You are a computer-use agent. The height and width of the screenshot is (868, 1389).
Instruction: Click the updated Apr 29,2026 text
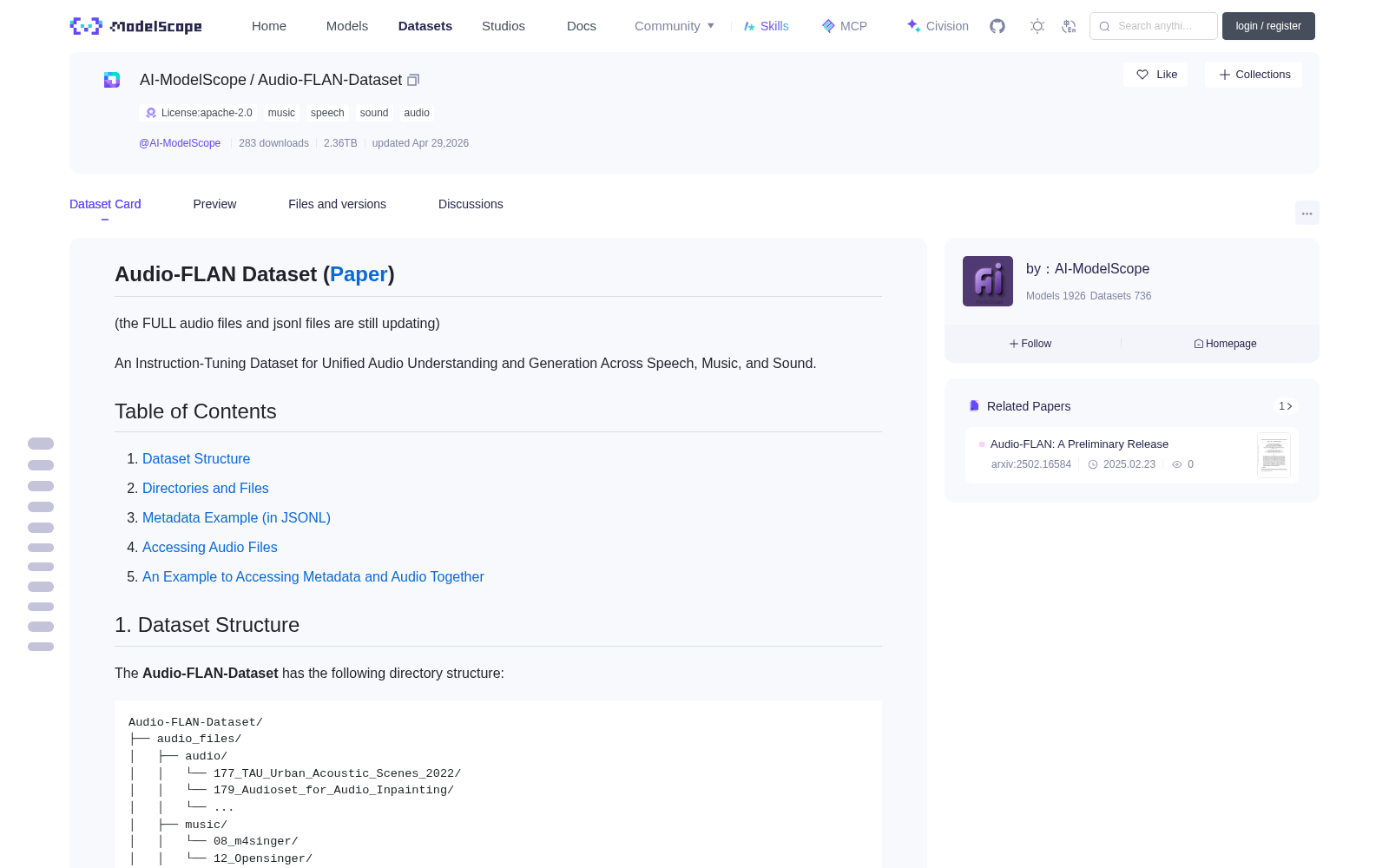(x=420, y=143)
